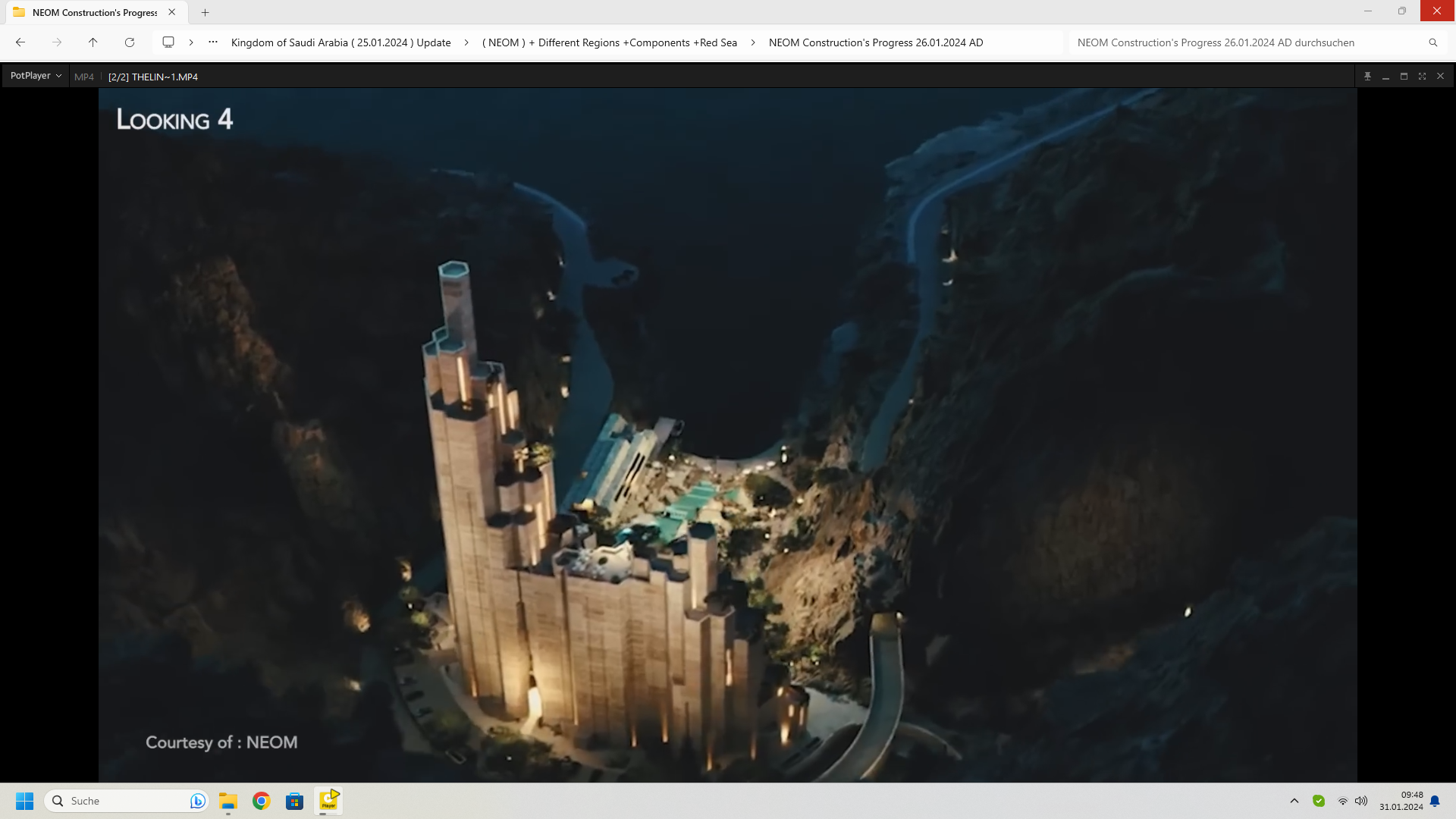Open Microsoft Store from the taskbar
The image size is (1456, 819).
coord(295,801)
